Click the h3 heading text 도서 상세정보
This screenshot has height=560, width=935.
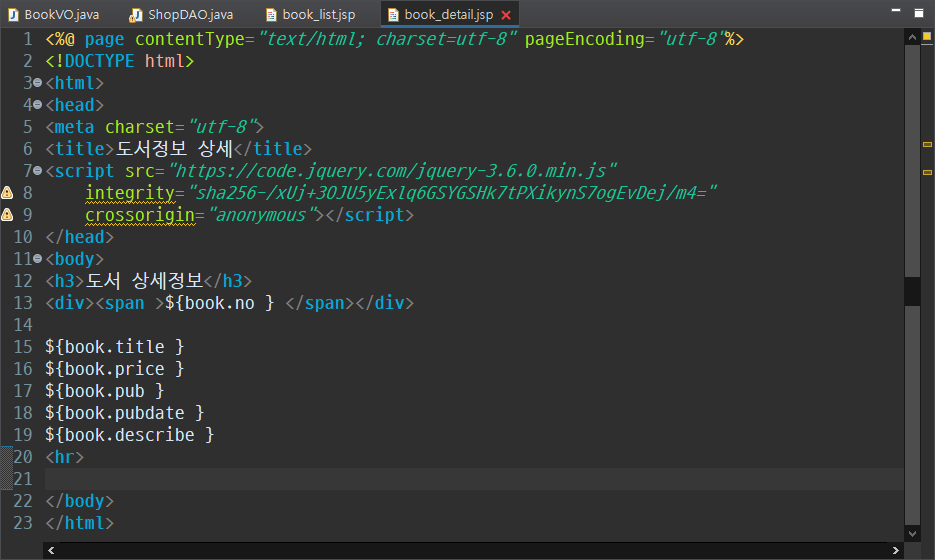pyautogui.click(x=145, y=280)
